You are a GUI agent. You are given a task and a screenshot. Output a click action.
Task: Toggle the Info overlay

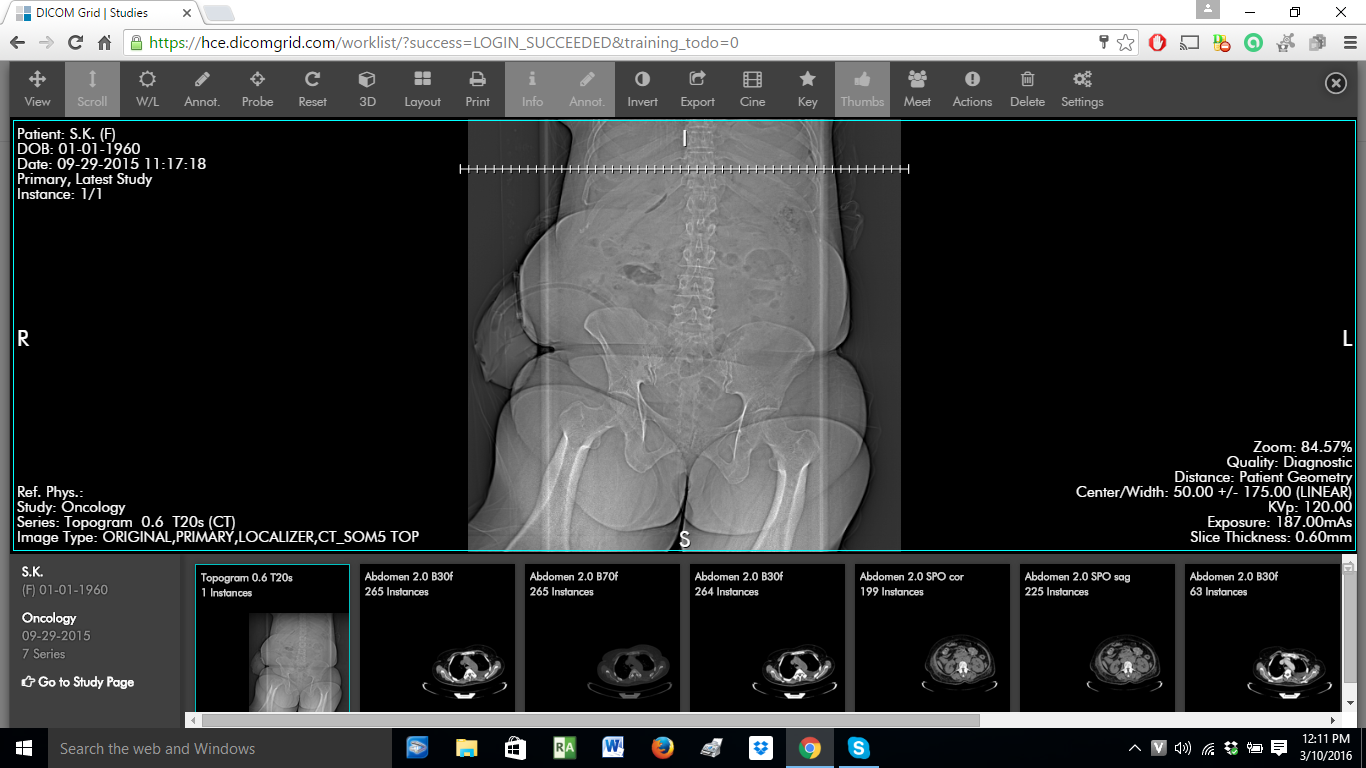[x=532, y=89]
